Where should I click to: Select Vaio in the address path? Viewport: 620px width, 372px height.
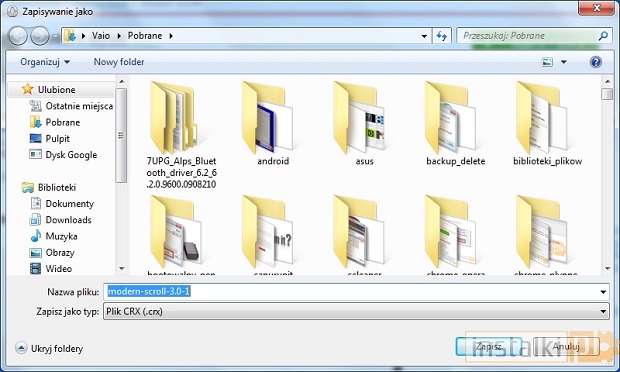(101, 36)
